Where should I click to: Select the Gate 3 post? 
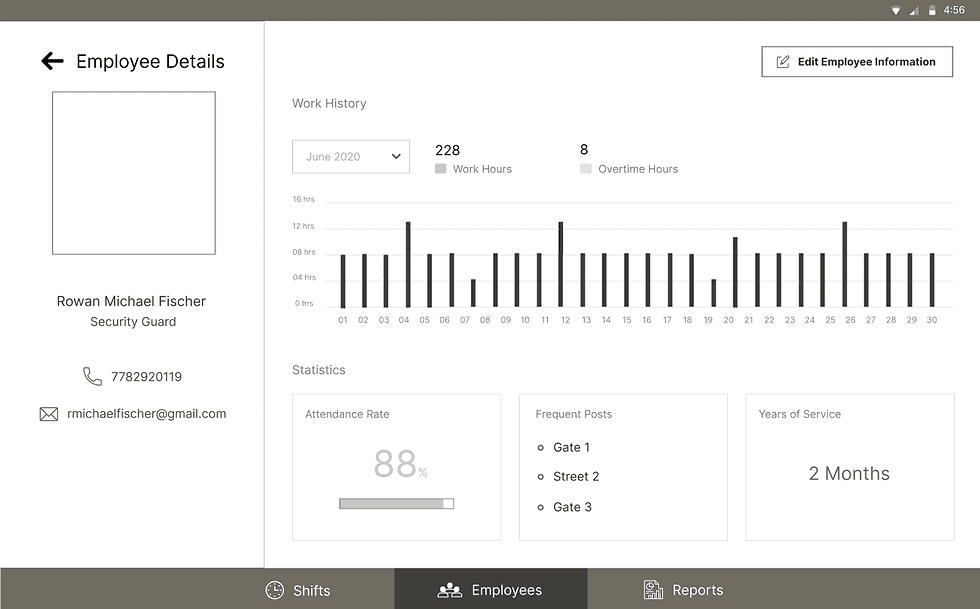(572, 507)
